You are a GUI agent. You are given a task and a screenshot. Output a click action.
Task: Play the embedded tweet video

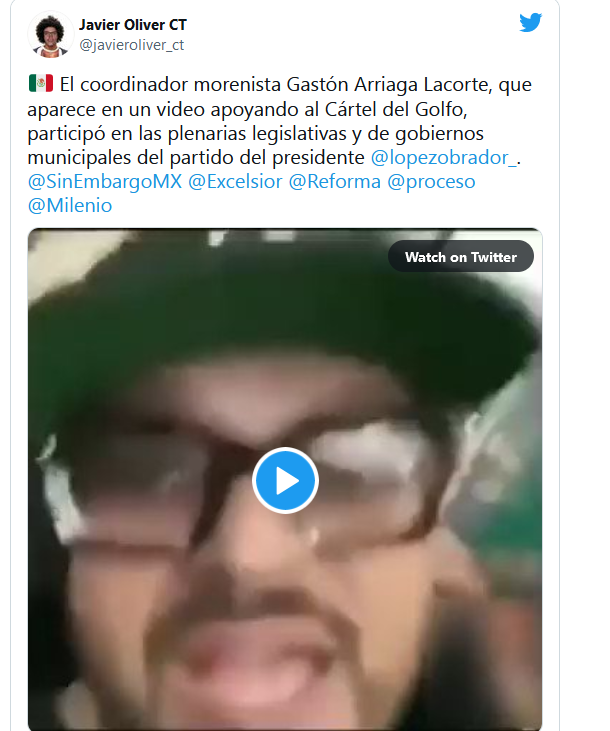[285, 480]
